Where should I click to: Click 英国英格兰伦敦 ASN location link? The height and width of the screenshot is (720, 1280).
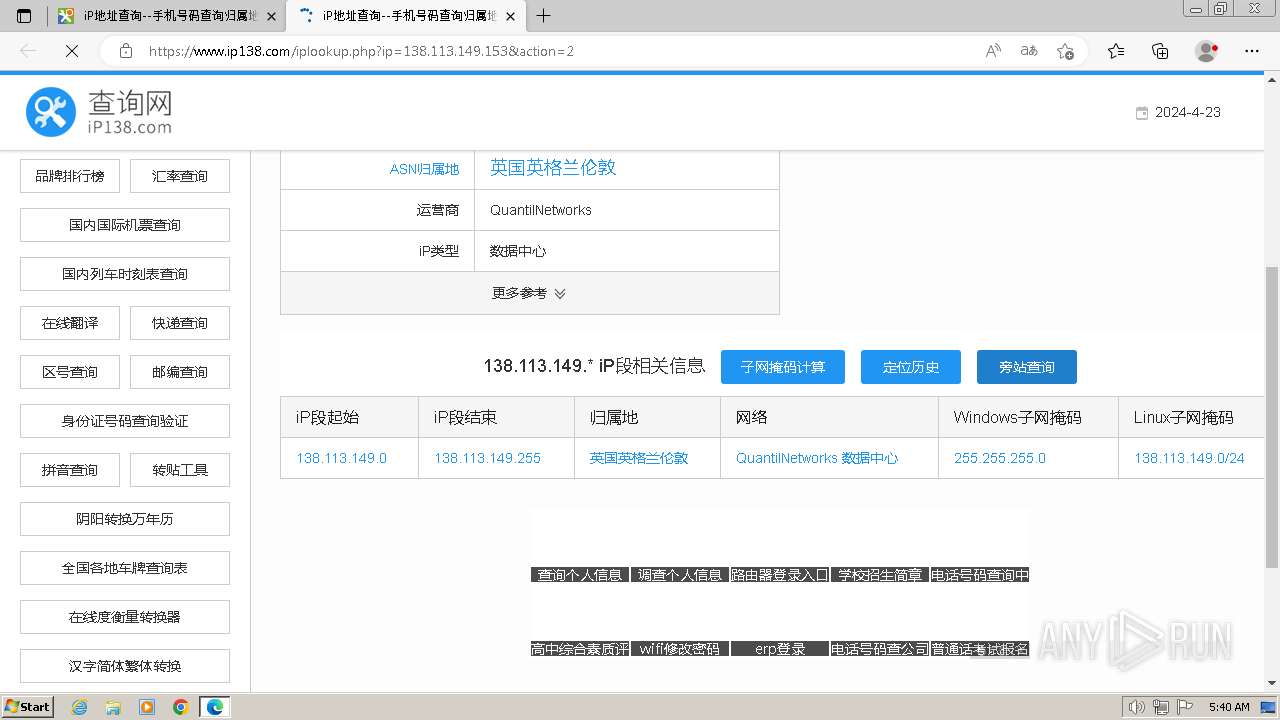(x=553, y=168)
